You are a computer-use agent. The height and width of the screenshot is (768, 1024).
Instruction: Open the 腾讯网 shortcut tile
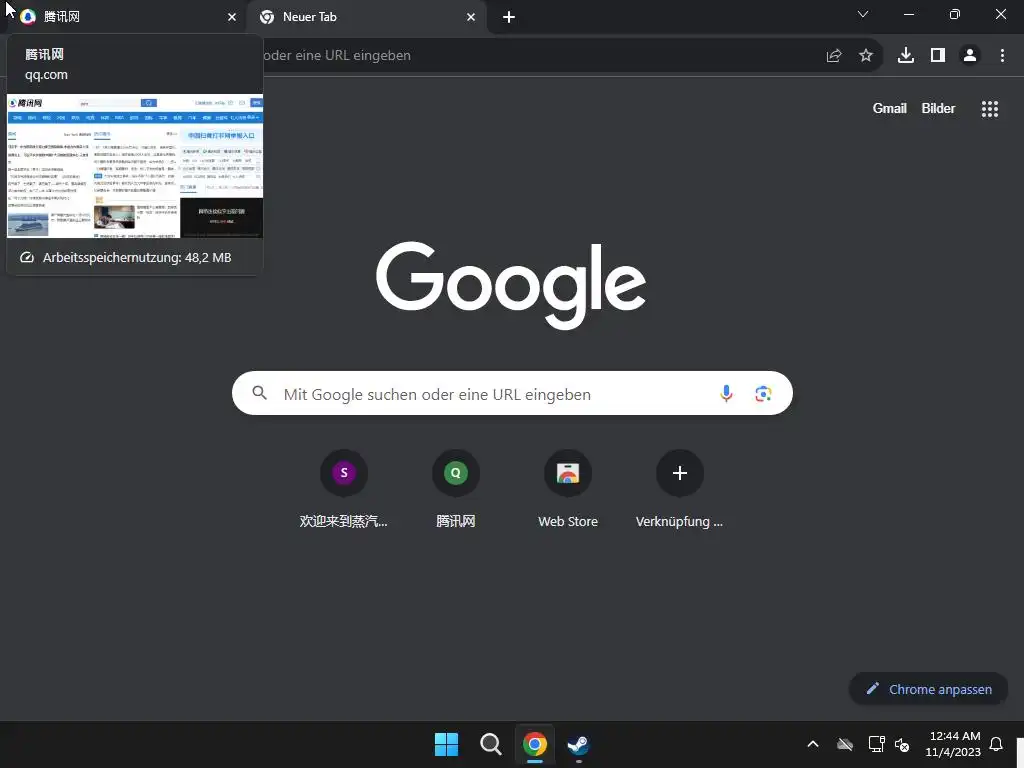(x=456, y=490)
